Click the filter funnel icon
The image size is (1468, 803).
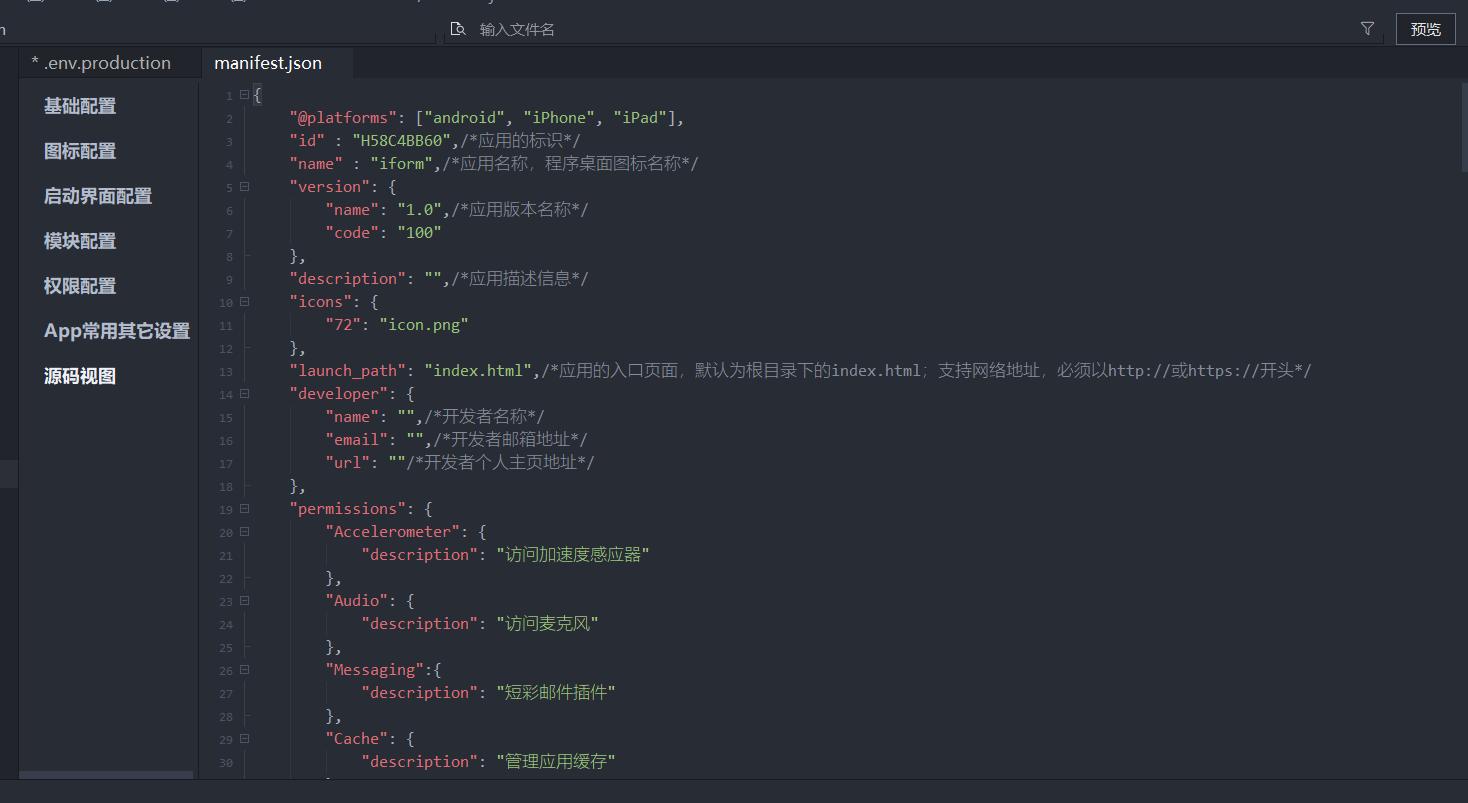[x=1367, y=29]
